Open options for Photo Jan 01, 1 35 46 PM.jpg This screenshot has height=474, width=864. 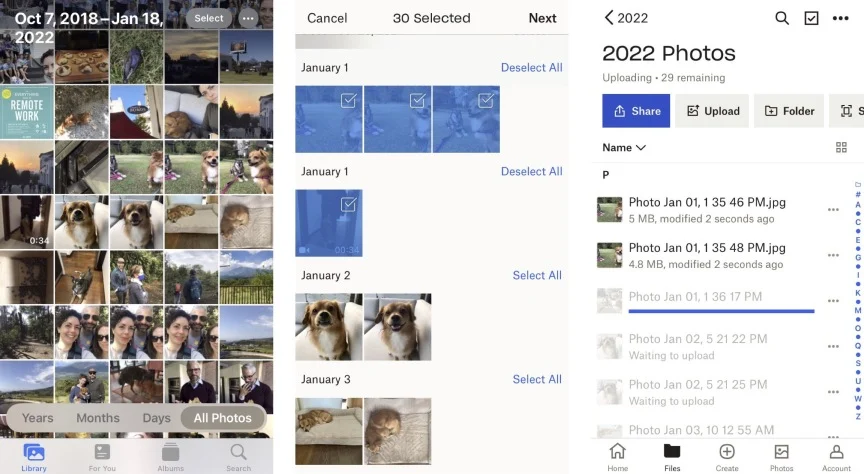(833, 210)
